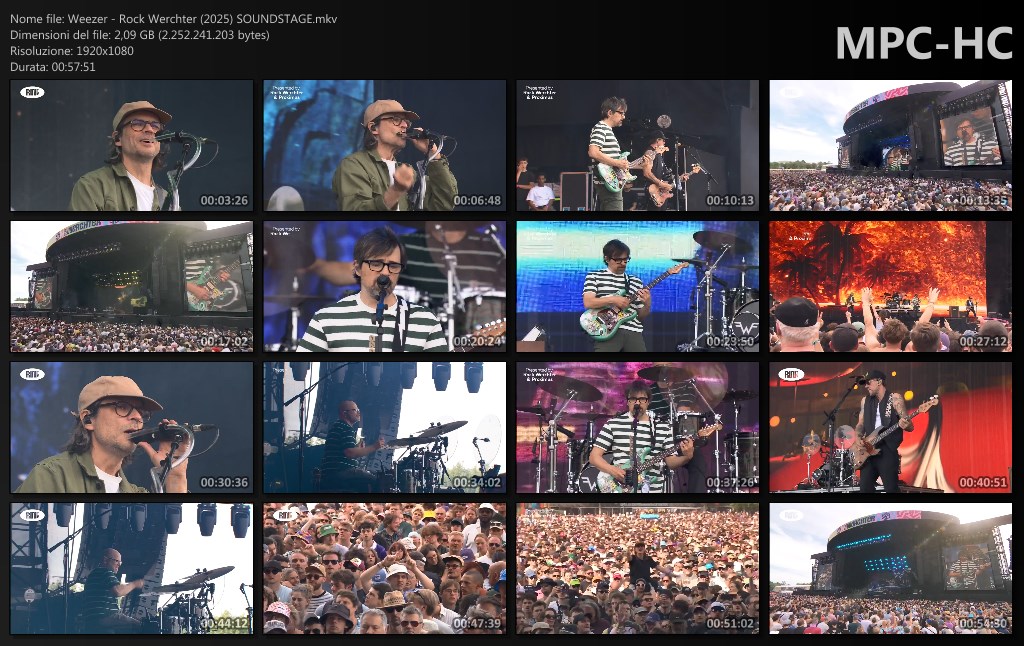1024x646 pixels.
Task: Pick the guitarists thumbnail at 00:10:13
Action: click(637, 146)
